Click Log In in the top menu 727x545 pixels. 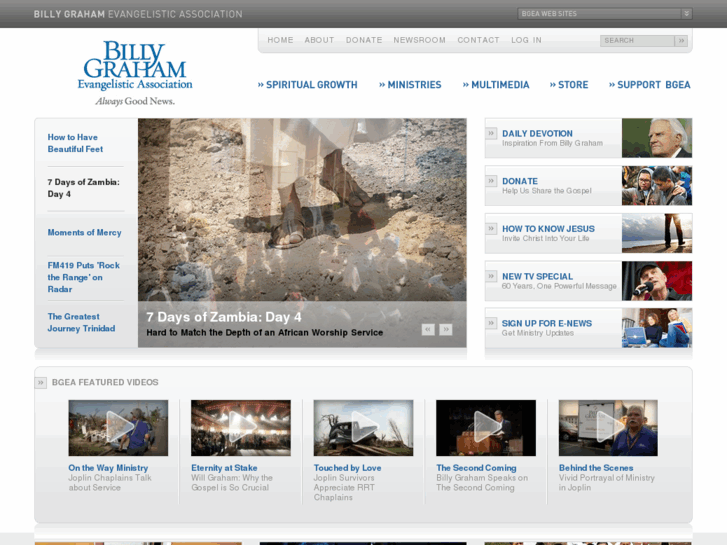tap(526, 40)
